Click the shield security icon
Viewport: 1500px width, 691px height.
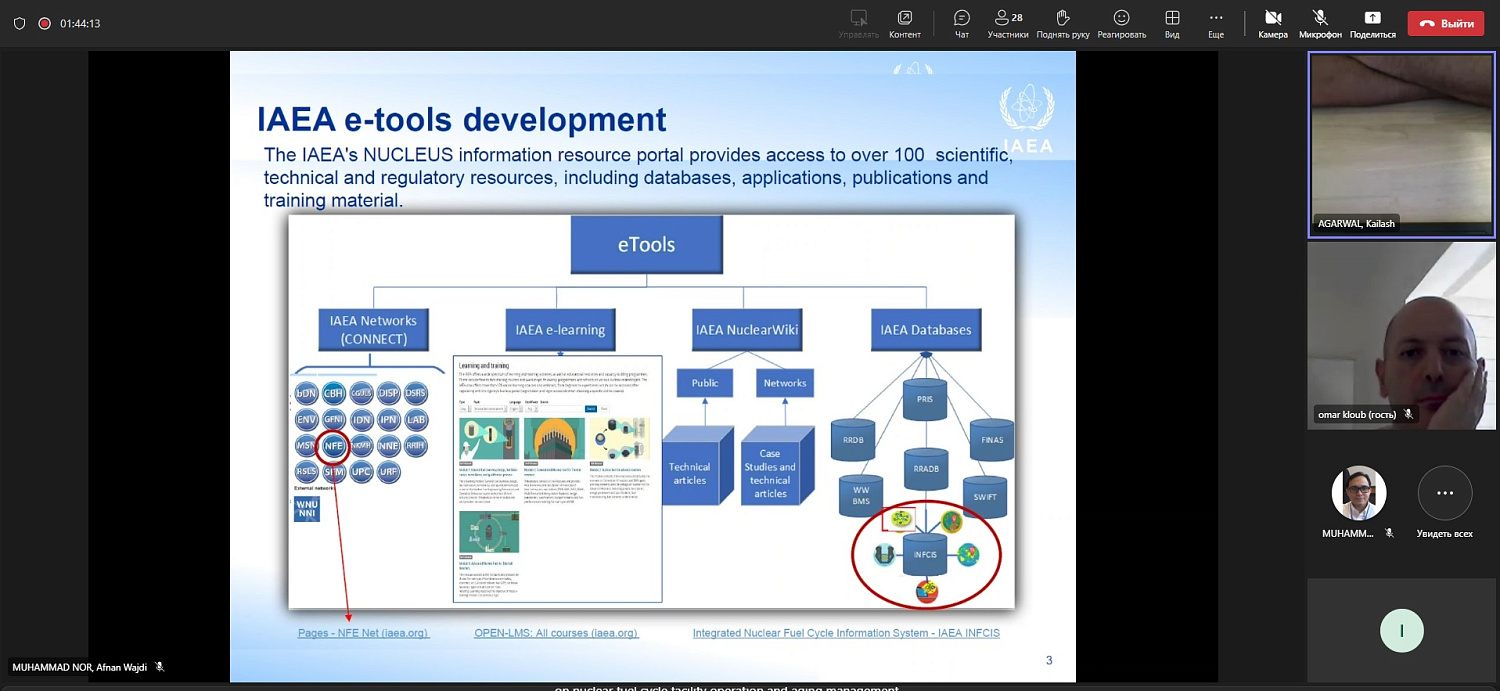click(19, 23)
